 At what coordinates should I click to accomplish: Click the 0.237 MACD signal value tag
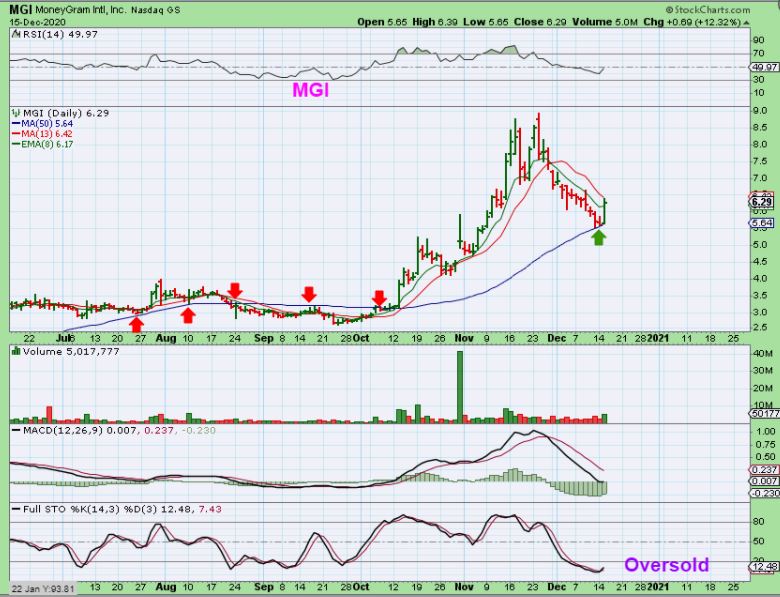pyautogui.click(x=764, y=470)
